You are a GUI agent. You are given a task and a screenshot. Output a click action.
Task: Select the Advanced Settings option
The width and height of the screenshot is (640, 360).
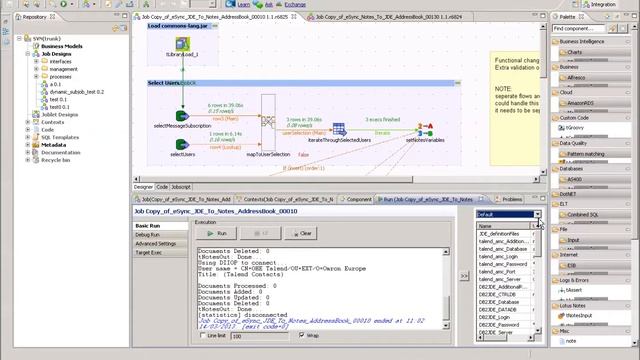[x=156, y=244]
